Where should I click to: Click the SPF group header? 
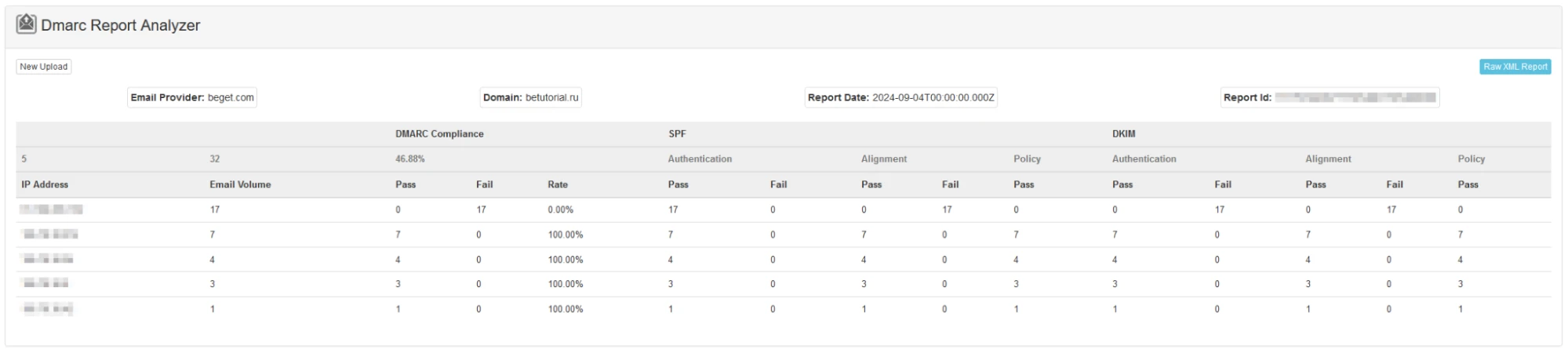[x=677, y=134]
